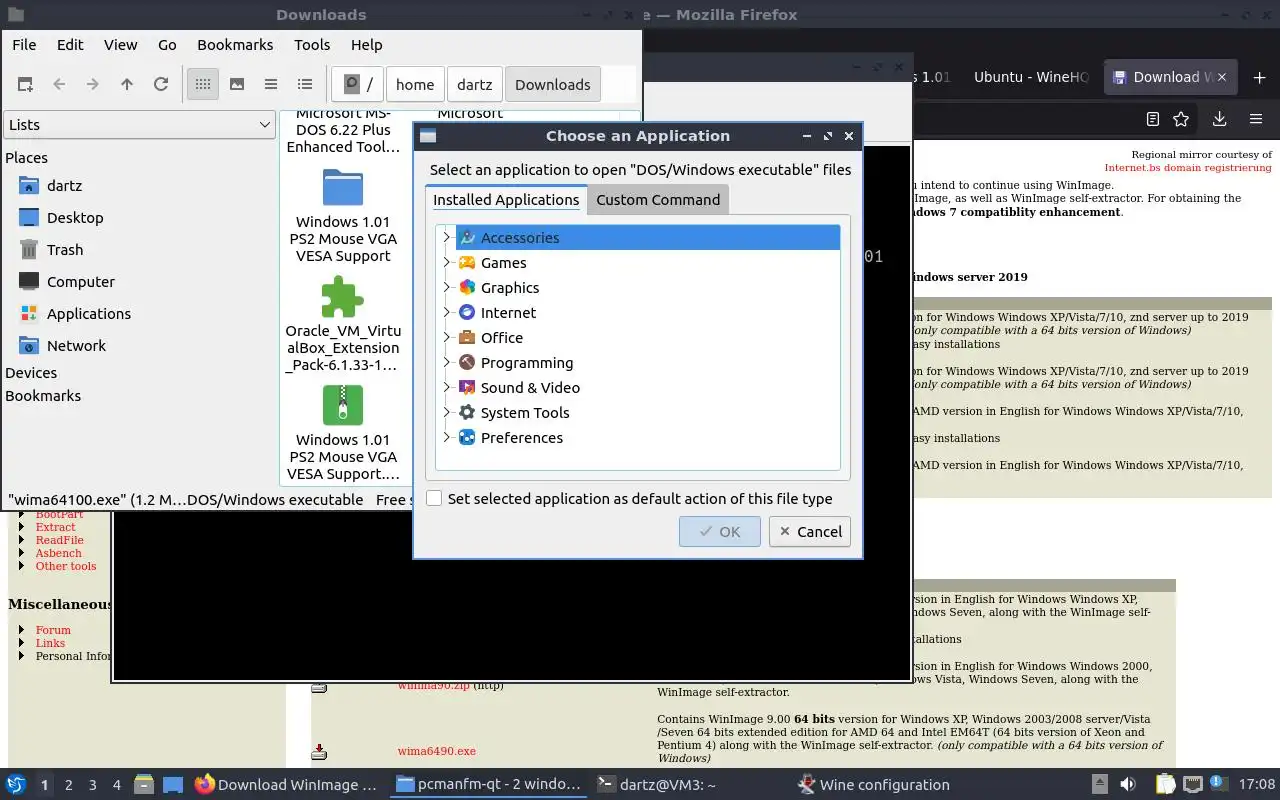Open the Asbench link

[58, 553]
